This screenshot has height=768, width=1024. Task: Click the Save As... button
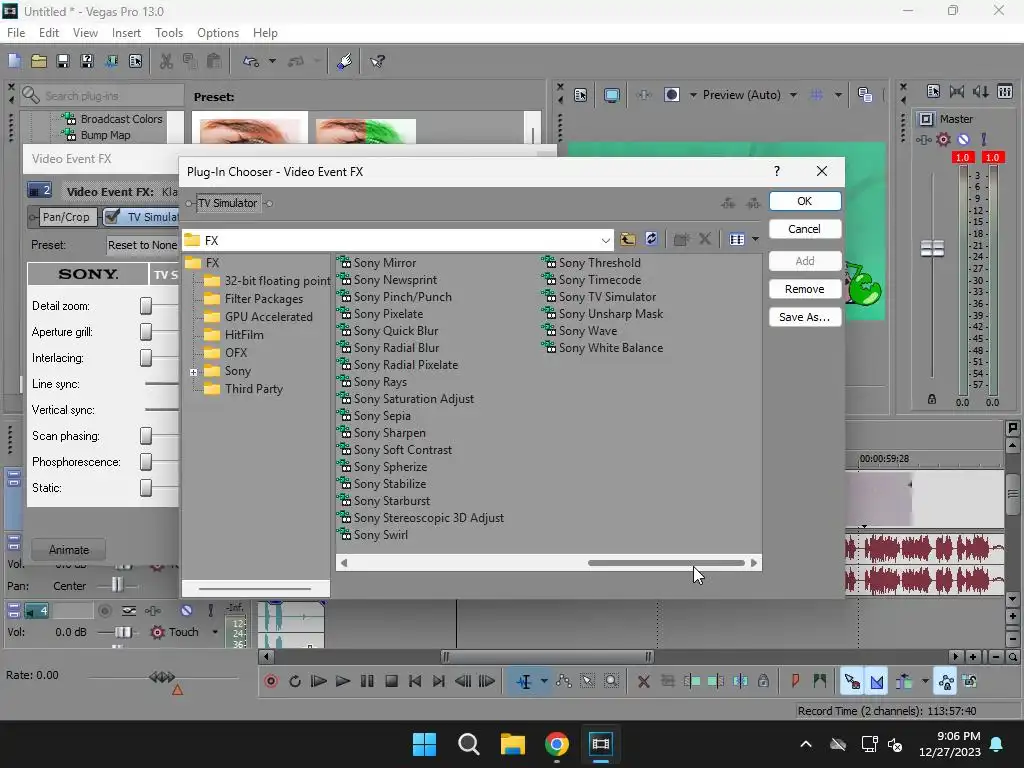point(805,317)
